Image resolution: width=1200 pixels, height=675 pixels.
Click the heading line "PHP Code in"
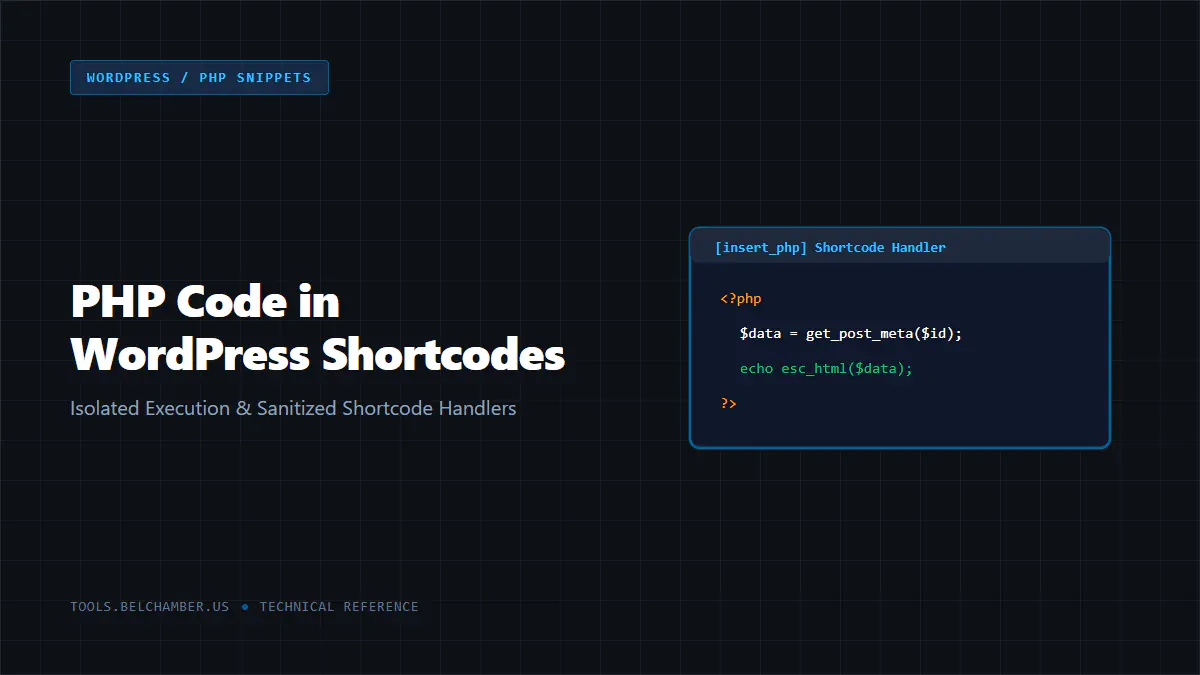pyautogui.click(x=205, y=302)
